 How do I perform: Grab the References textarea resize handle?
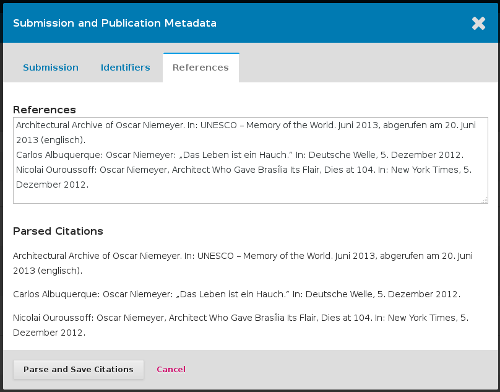click(485, 200)
